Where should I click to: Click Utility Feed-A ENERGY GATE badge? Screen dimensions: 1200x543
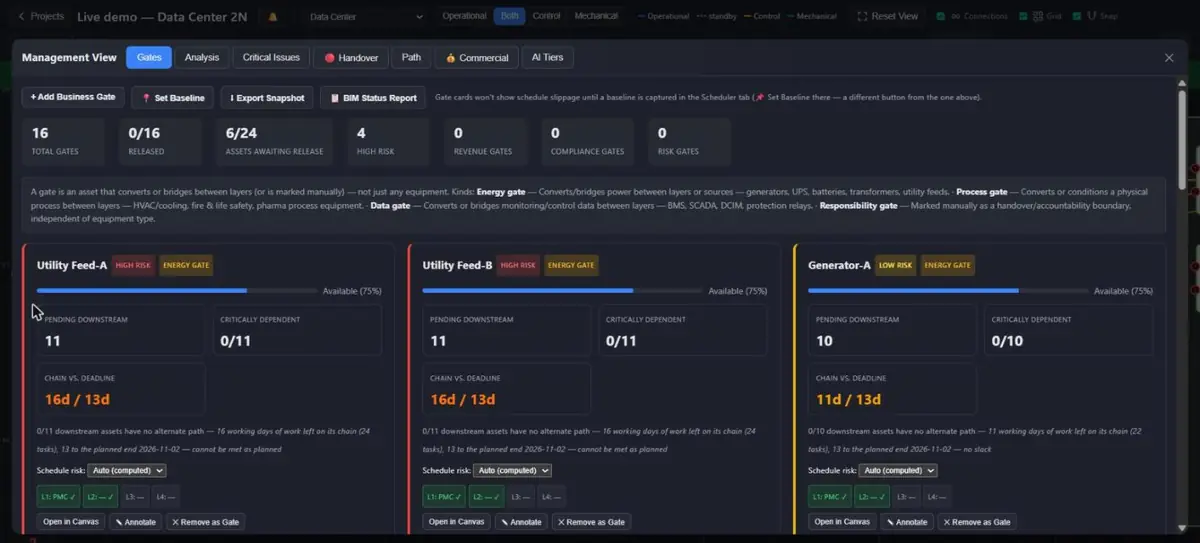pyautogui.click(x=186, y=265)
